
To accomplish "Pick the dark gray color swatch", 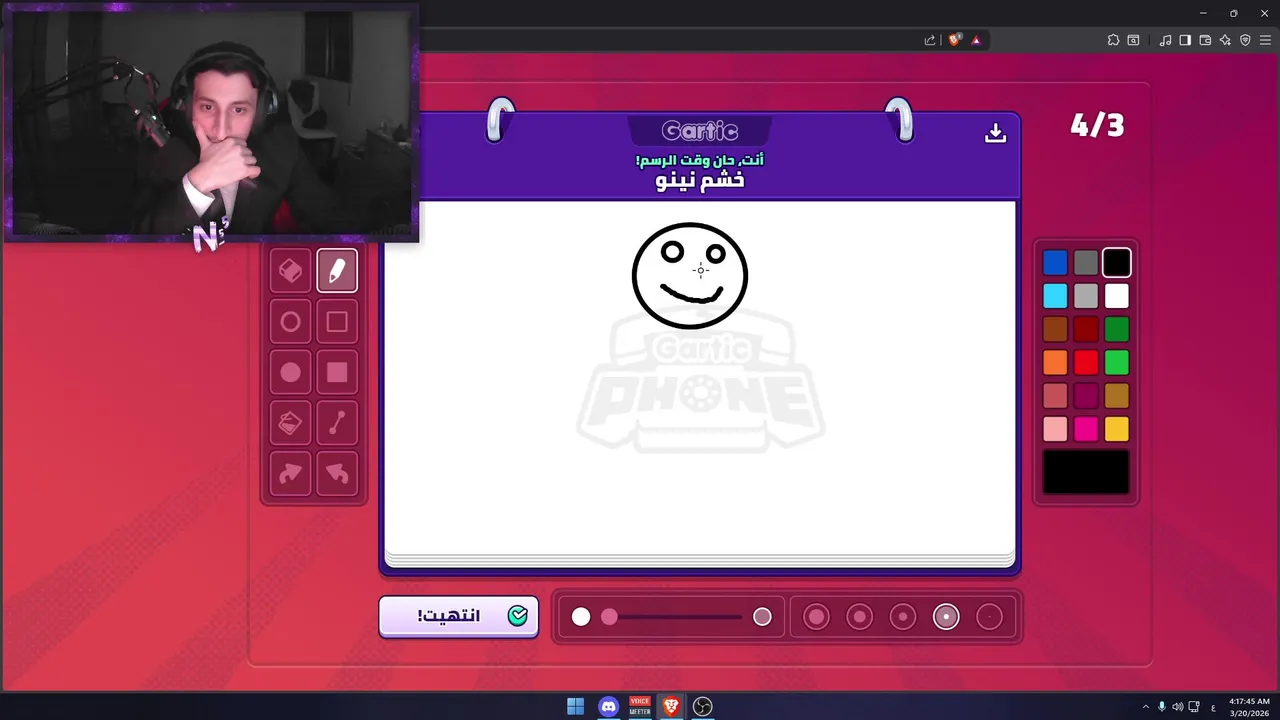I will tap(1086, 263).
